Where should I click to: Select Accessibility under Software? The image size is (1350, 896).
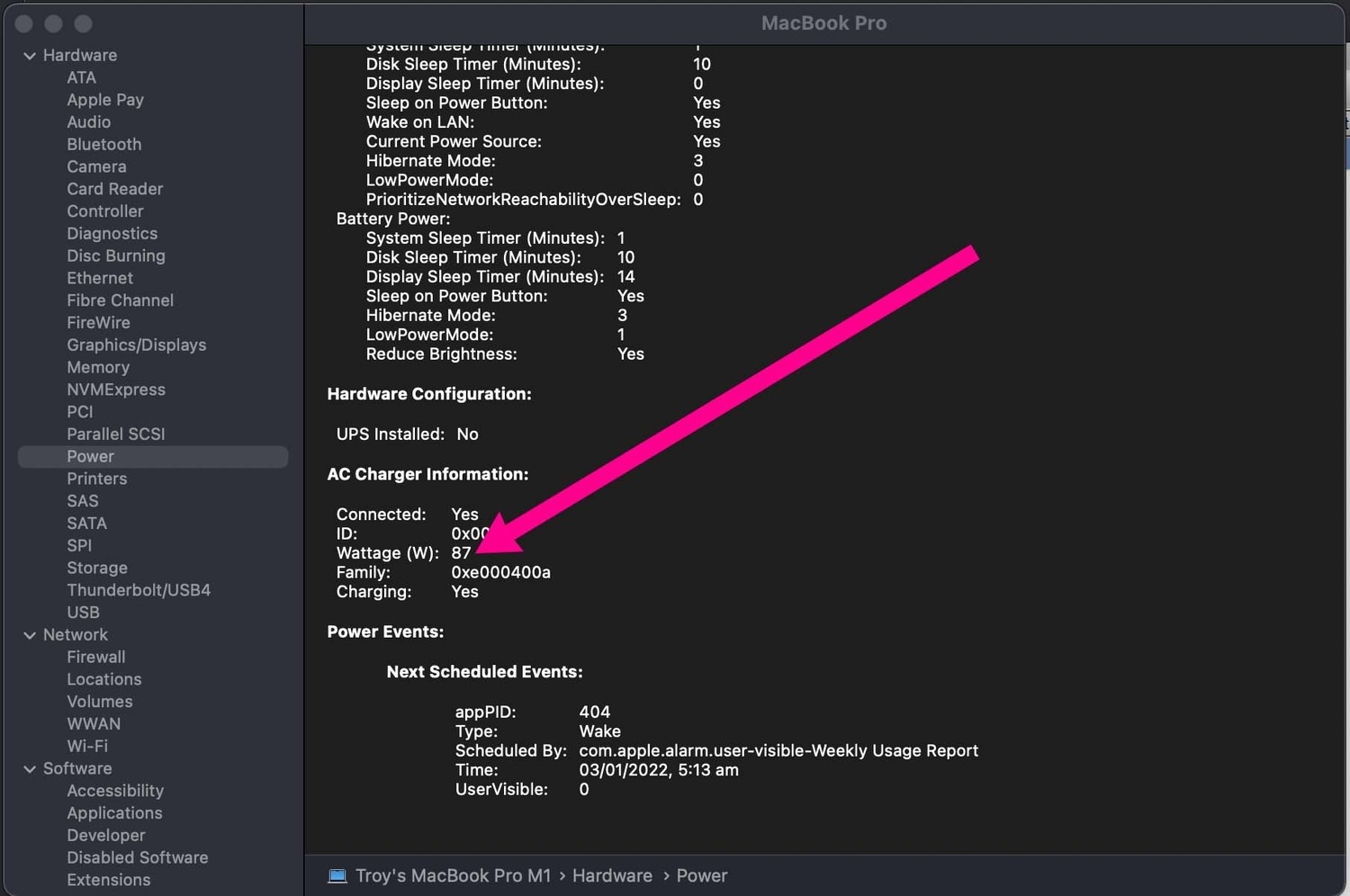coord(115,792)
